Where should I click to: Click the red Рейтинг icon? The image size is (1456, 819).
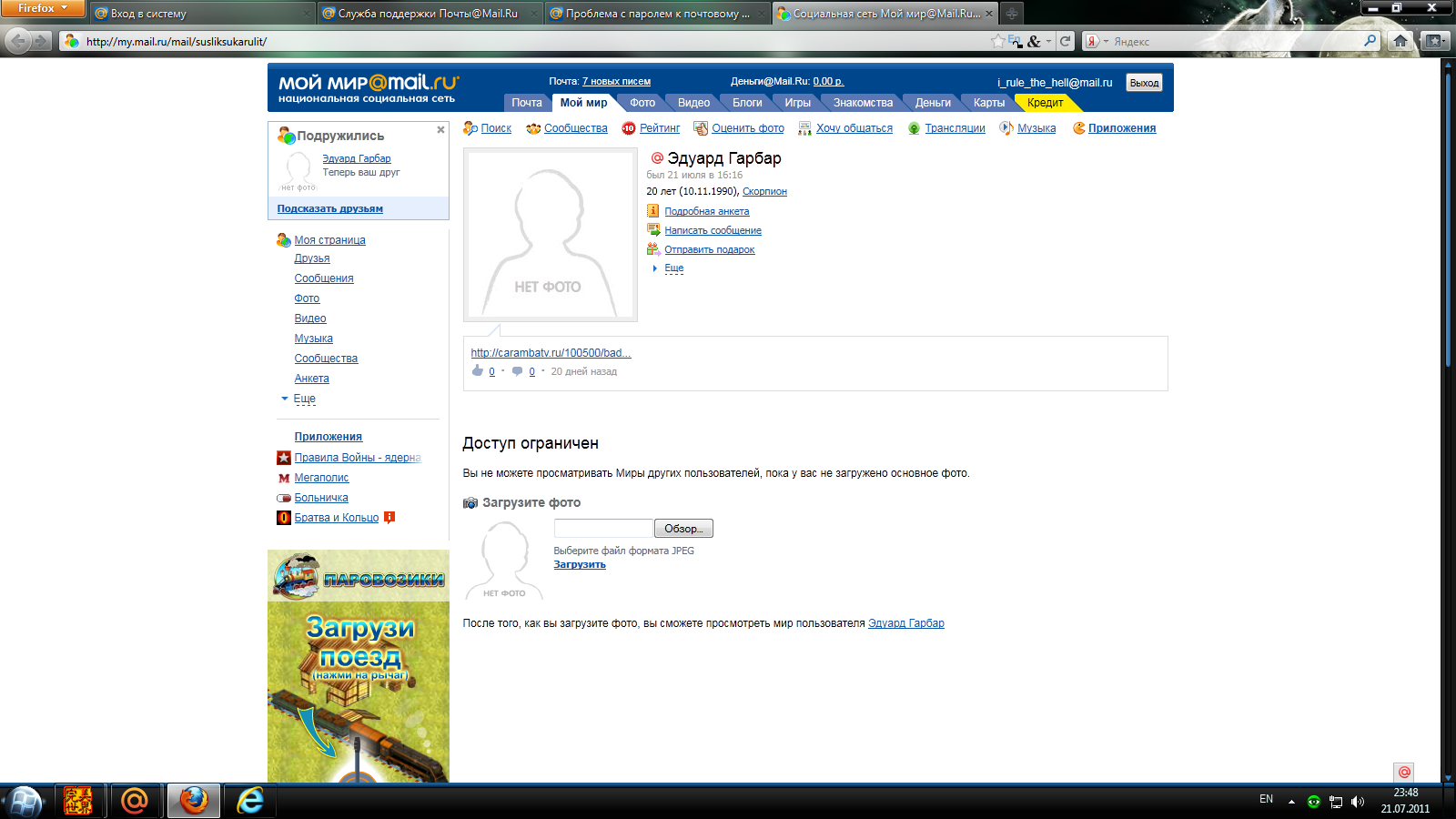pyautogui.click(x=629, y=128)
